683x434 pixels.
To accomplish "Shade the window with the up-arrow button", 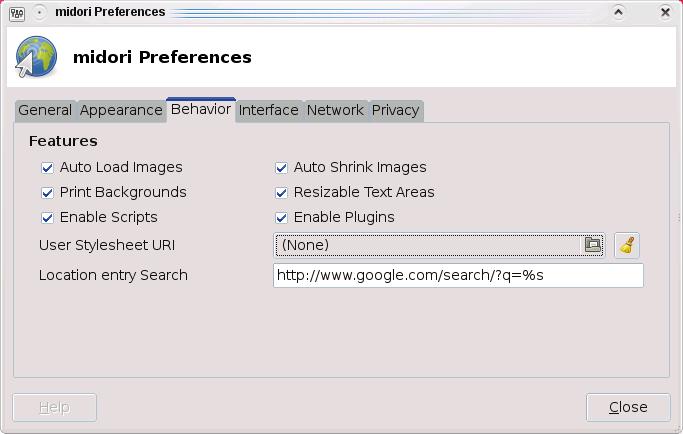I will pos(619,13).
